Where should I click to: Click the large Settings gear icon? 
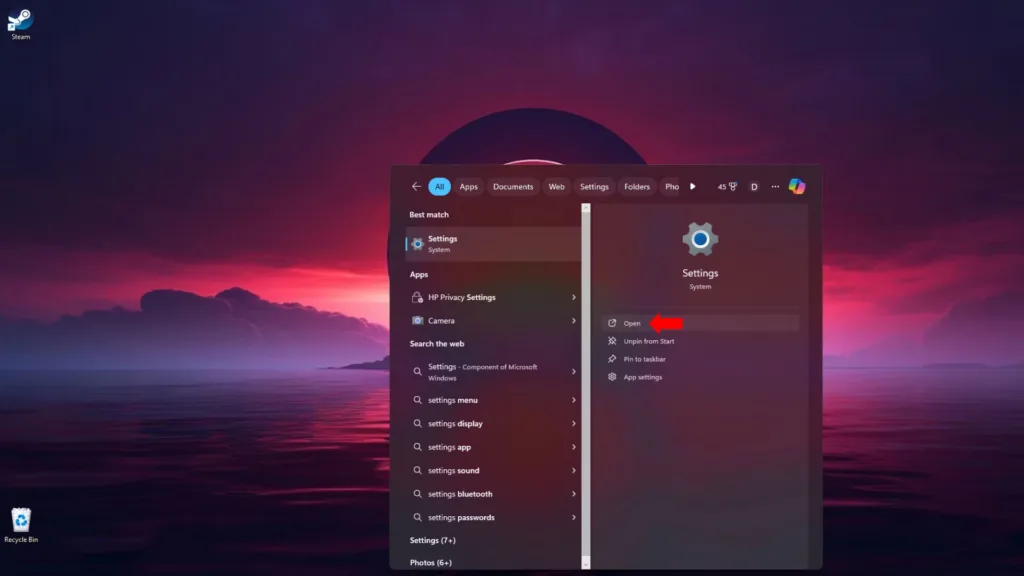point(700,240)
